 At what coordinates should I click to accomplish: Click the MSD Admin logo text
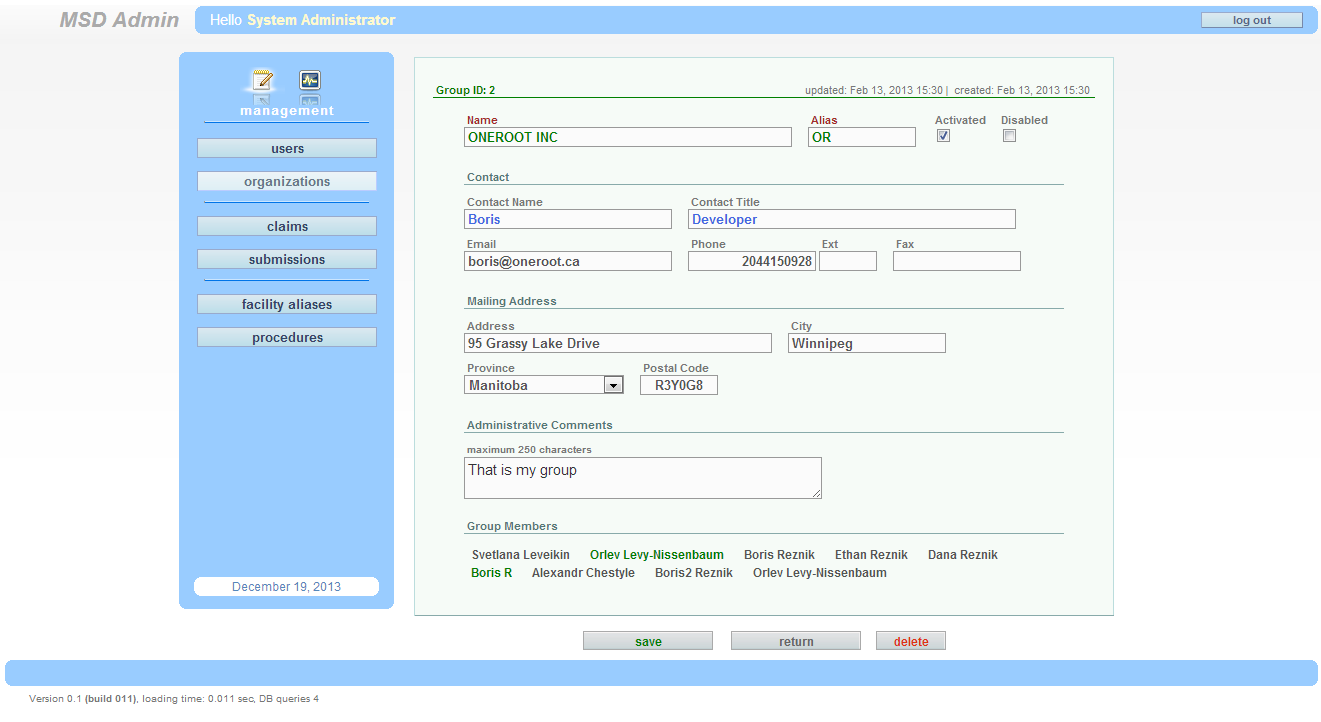coord(119,20)
